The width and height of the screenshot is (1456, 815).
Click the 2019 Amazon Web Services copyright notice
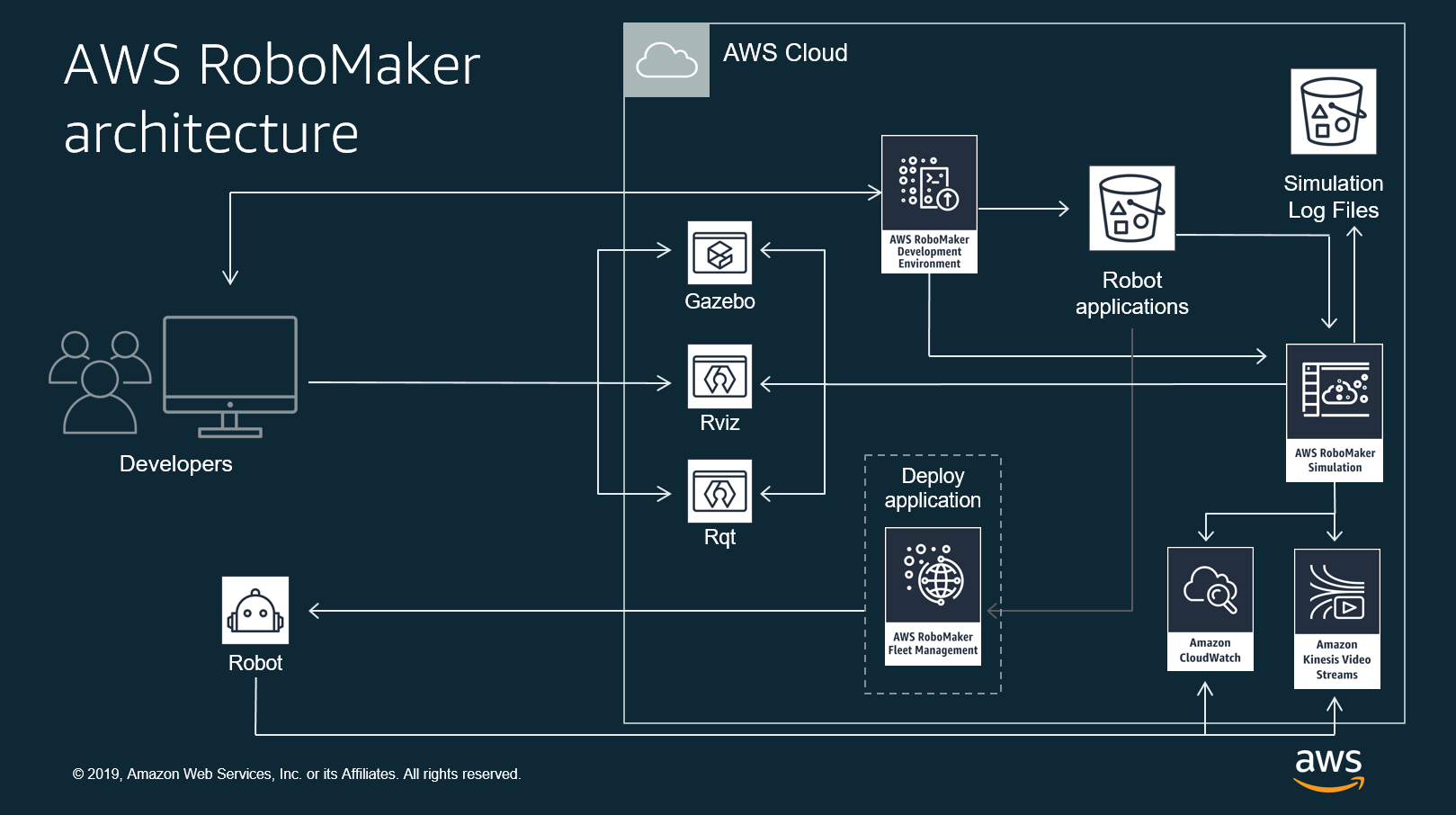pos(297,775)
